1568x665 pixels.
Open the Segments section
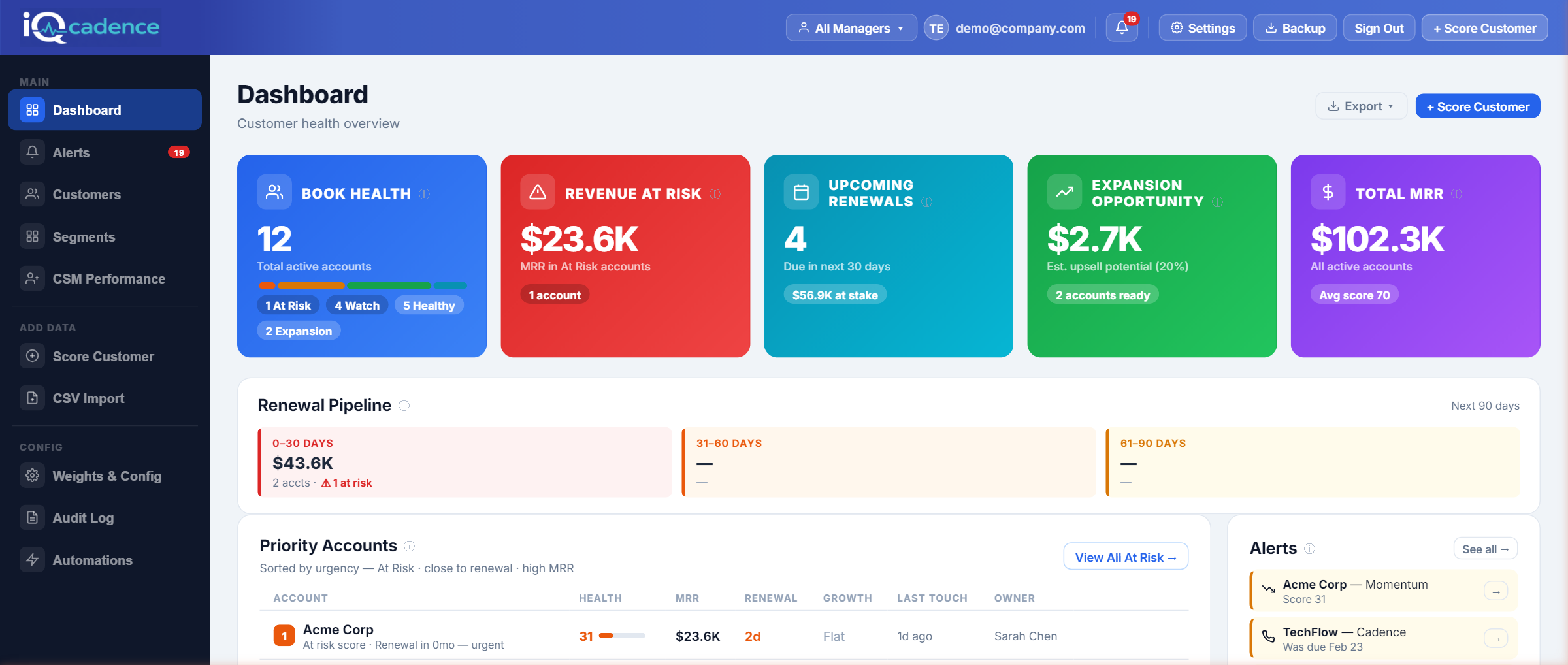84,236
